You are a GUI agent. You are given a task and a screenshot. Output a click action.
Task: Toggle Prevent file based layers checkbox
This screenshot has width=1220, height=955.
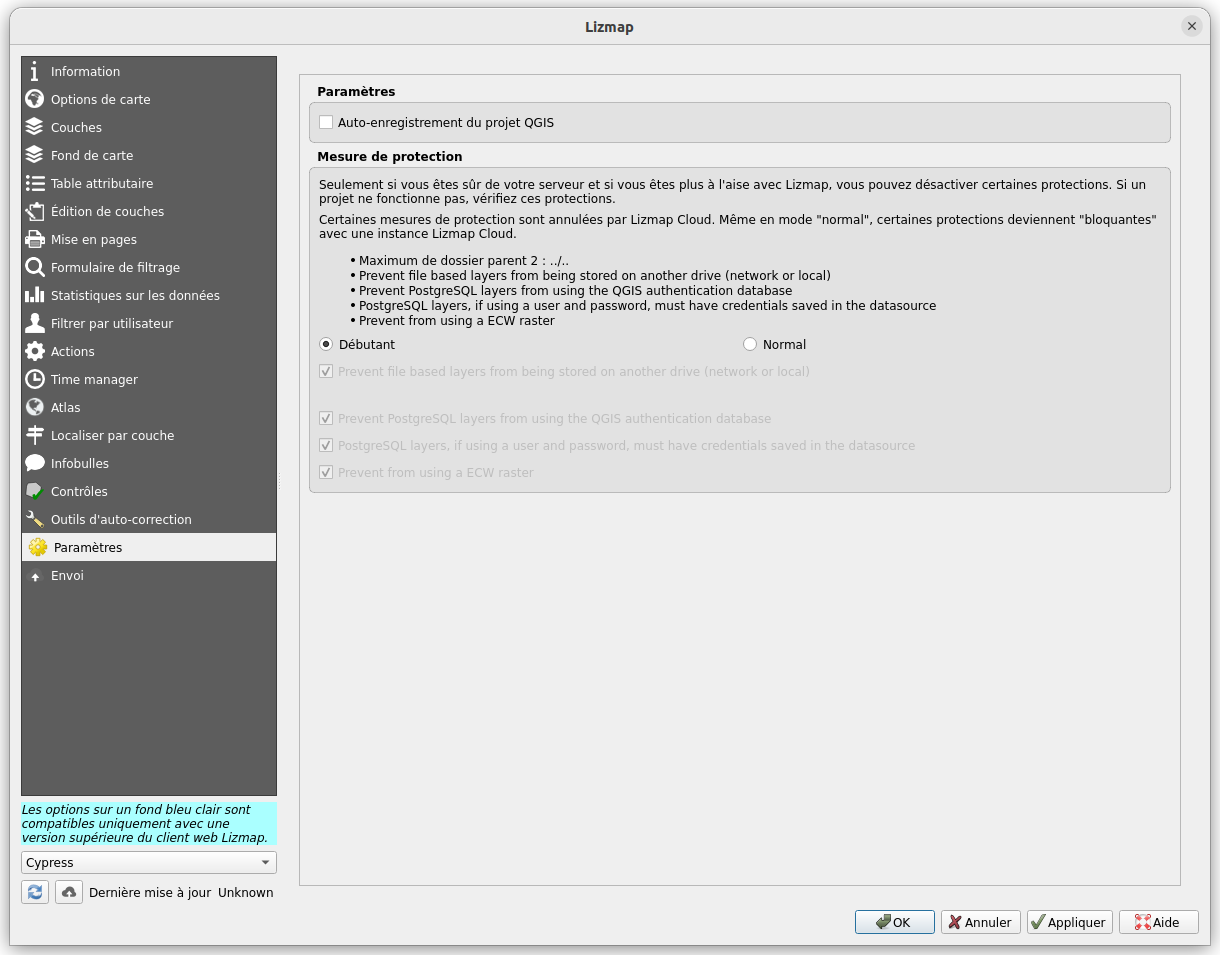click(x=326, y=371)
